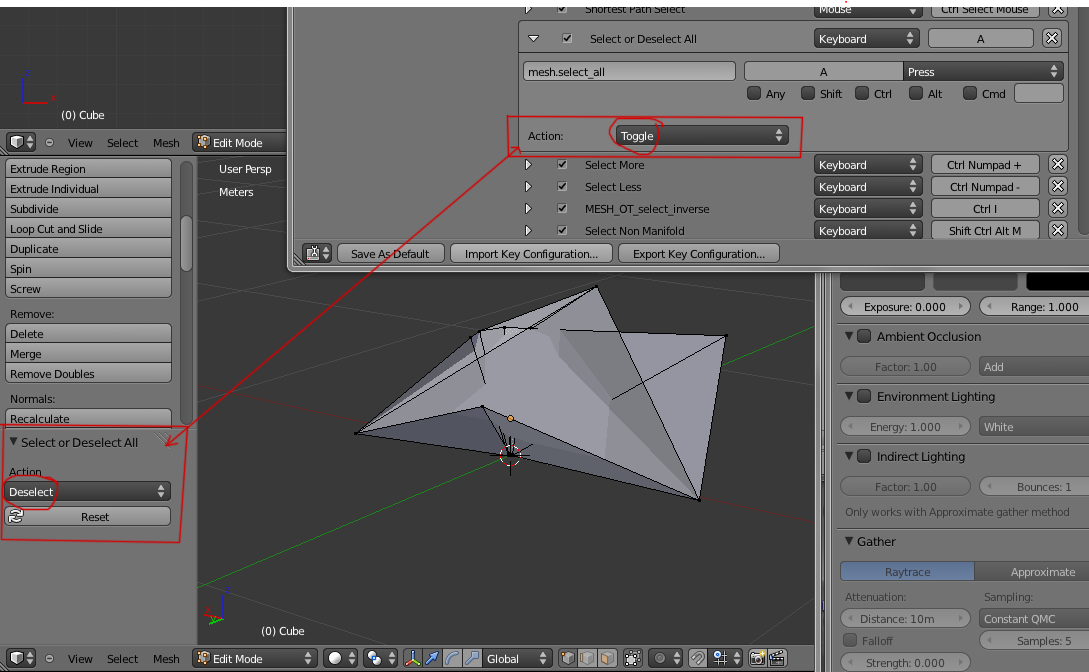Enable the Shift modifier checkbox
The height and width of the screenshot is (672, 1089).
click(808, 93)
